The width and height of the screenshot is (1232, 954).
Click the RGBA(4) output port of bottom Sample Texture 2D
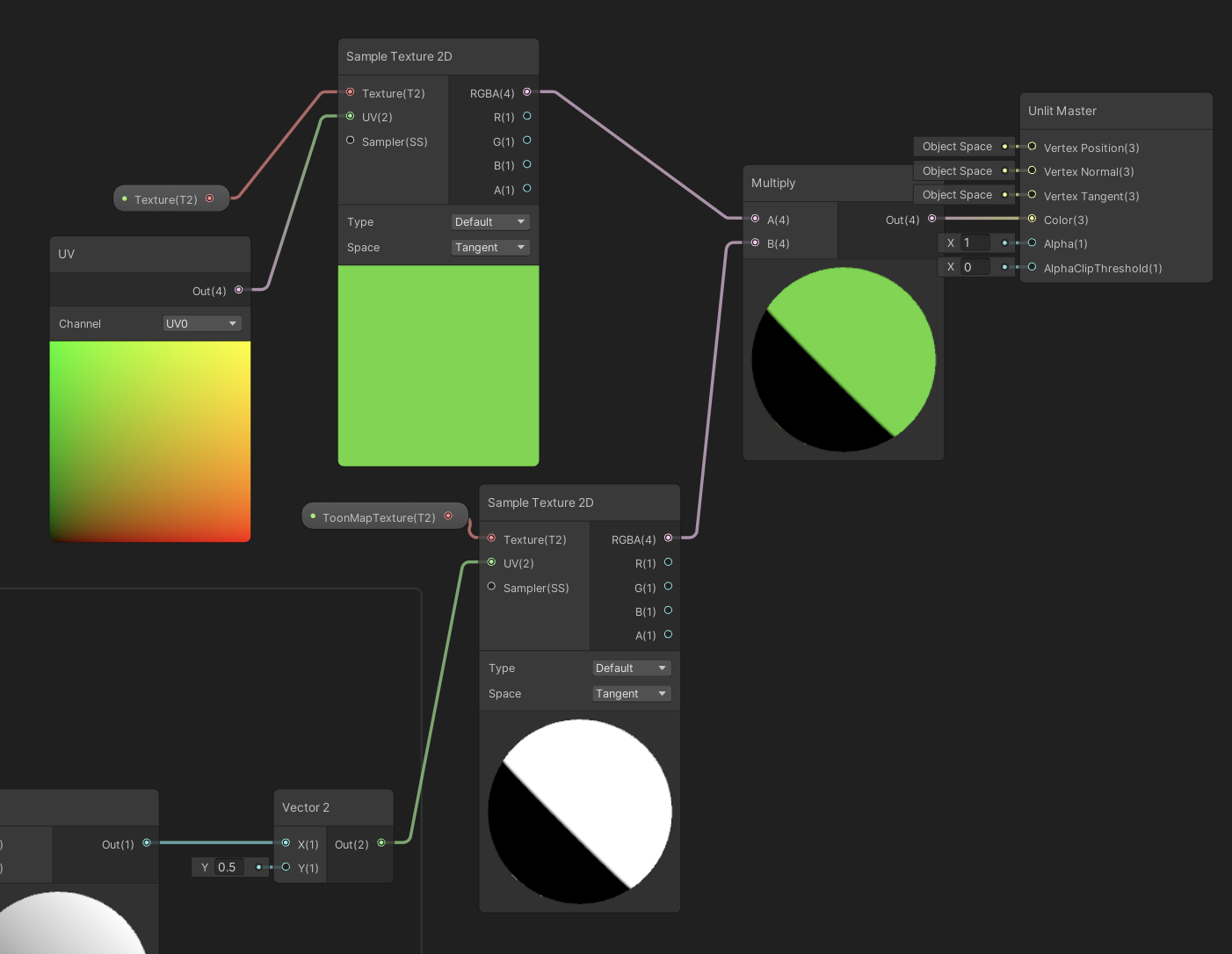[x=668, y=538]
